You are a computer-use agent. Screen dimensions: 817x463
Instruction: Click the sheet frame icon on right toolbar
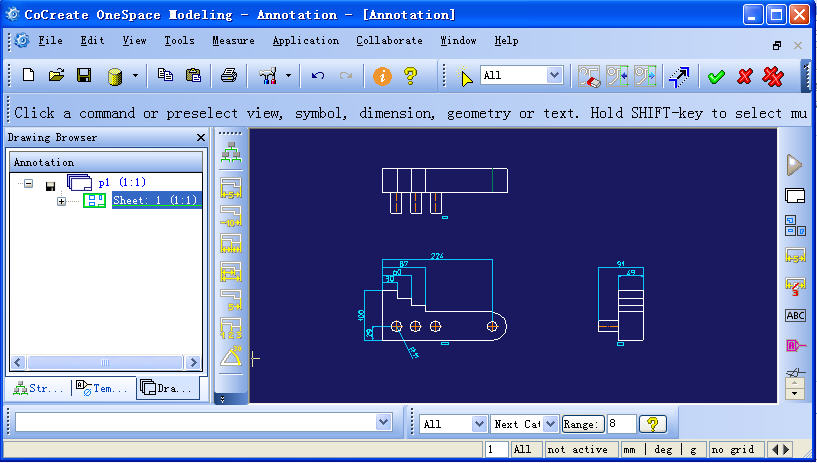(x=795, y=196)
